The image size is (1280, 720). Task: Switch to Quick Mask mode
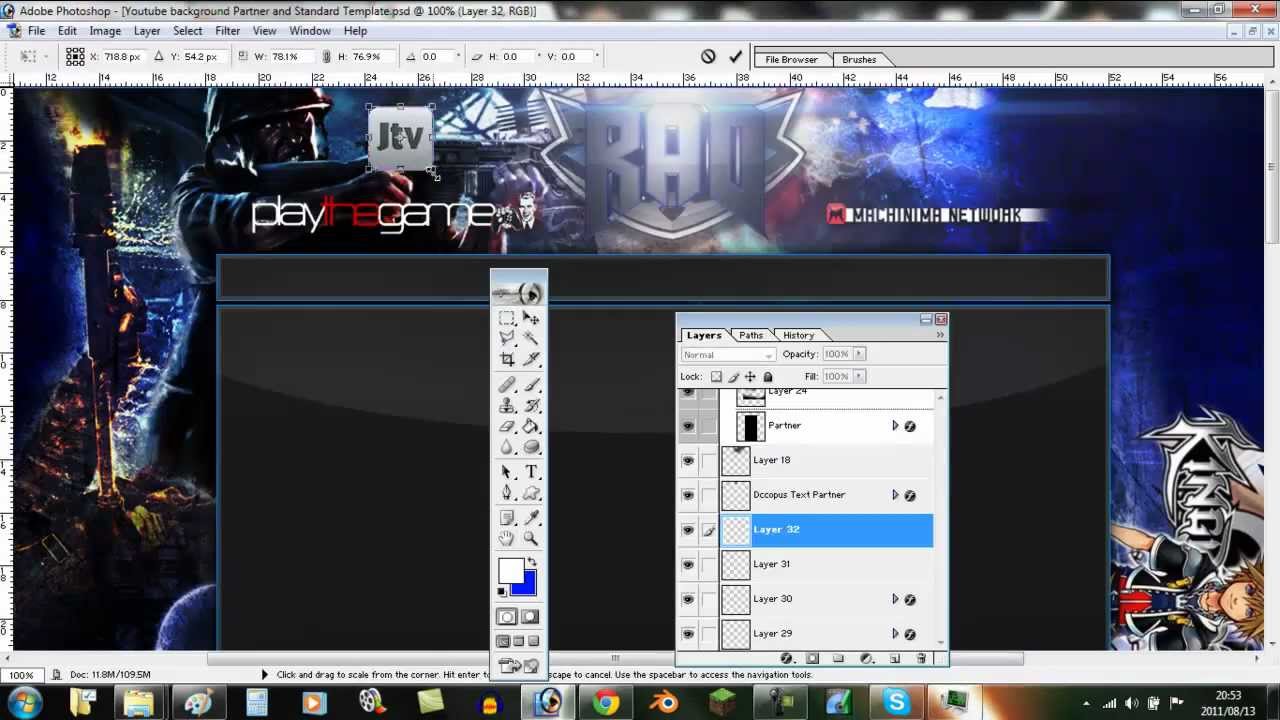530,617
